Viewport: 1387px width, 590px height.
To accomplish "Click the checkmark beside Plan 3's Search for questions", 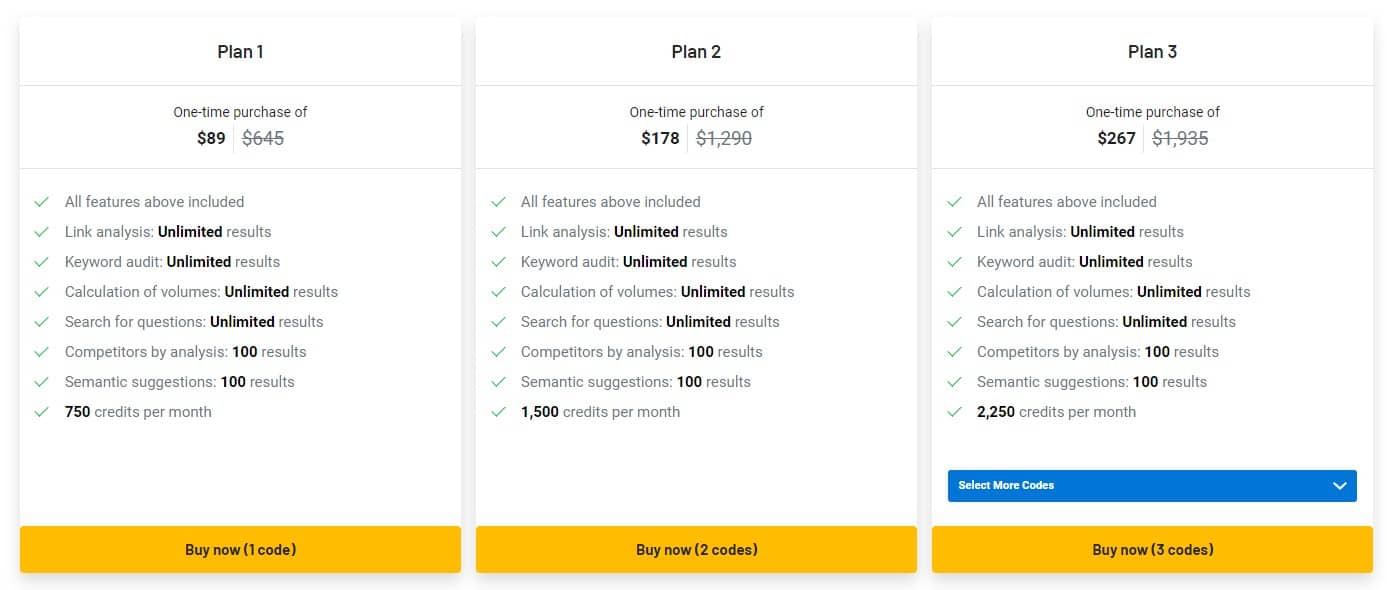I will [955, 321].
